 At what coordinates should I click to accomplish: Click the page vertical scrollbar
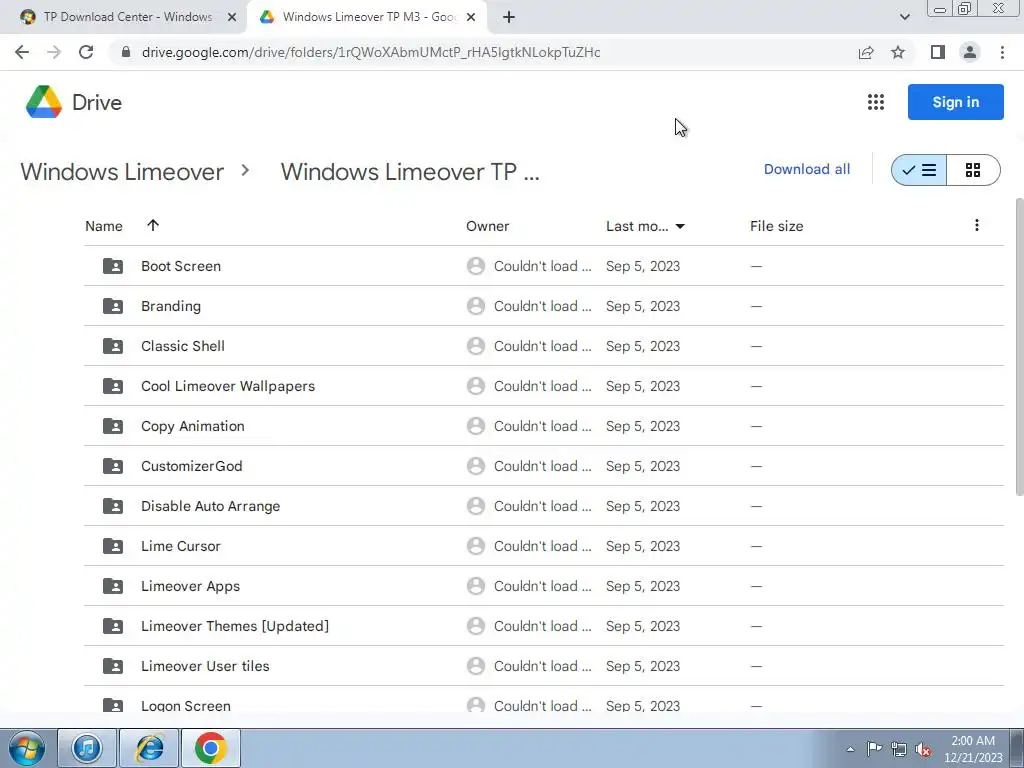(1019, 346)
